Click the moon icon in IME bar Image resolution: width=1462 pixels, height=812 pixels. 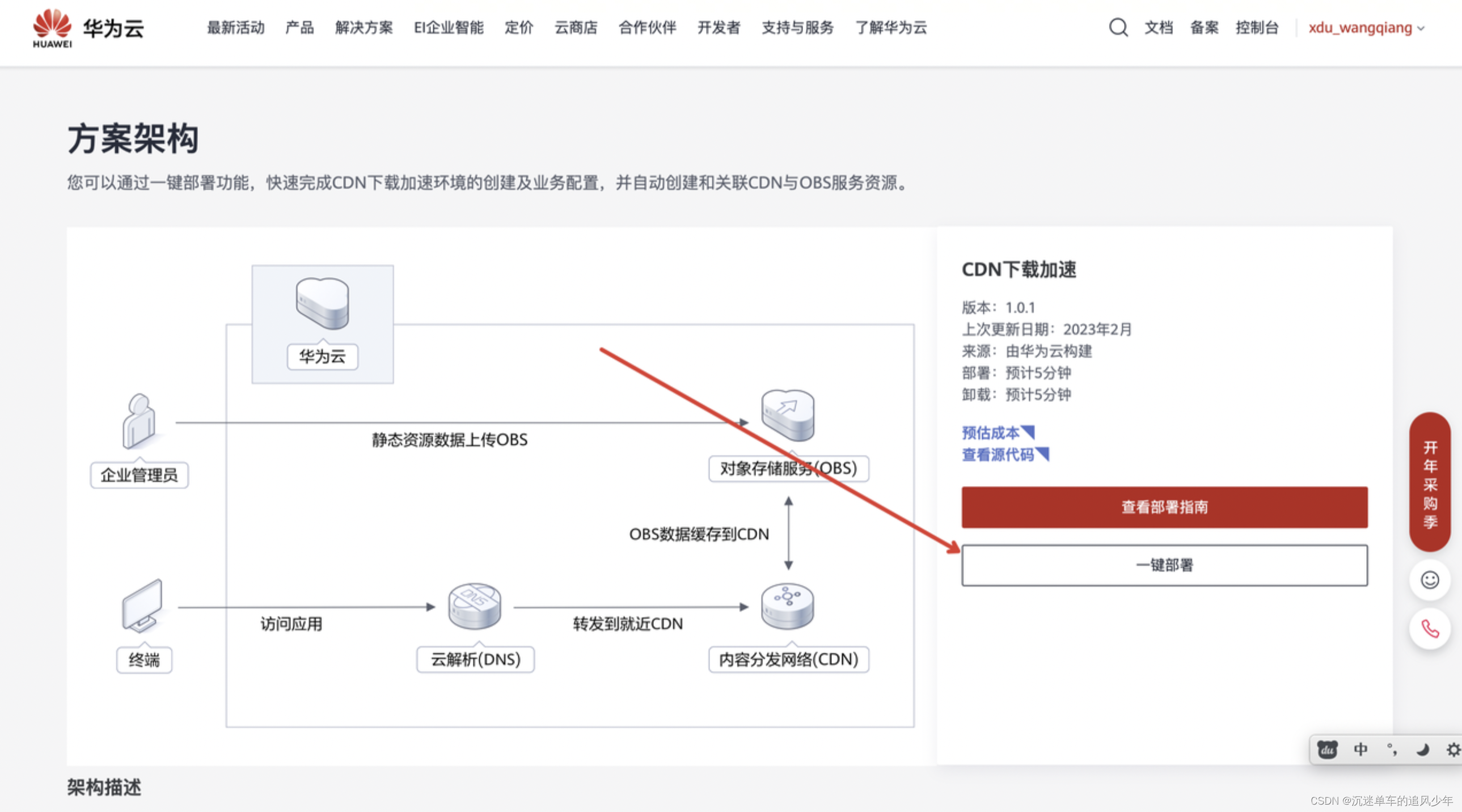pyautogui.click(x=1422, y=750)
